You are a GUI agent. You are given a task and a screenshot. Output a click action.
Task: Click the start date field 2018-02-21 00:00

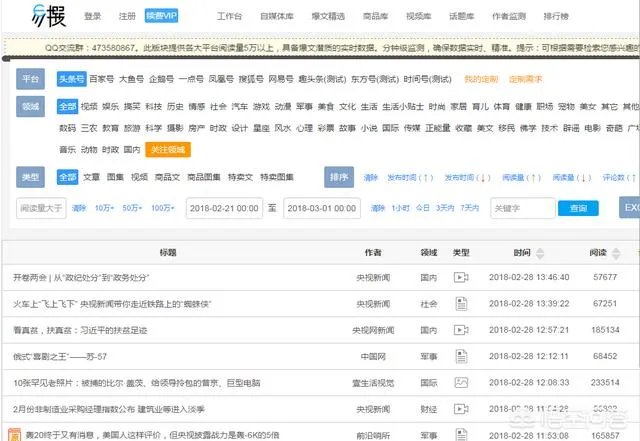224,208
